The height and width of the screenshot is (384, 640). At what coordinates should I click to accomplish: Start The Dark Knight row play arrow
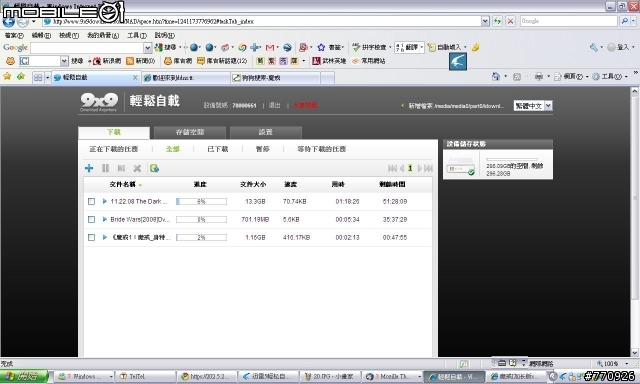point(104,201)
